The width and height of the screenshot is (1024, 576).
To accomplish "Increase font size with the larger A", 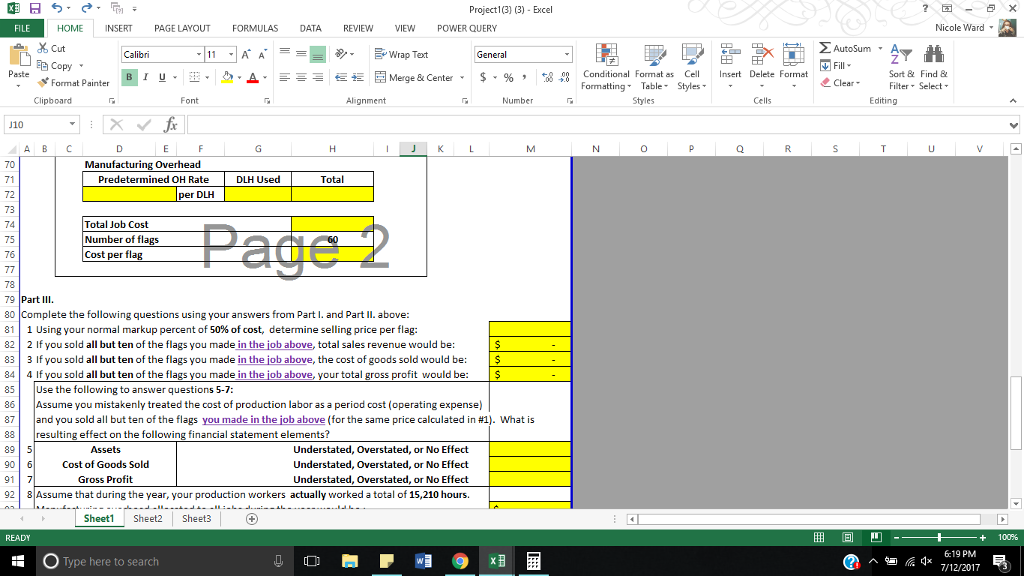I will point(246,55).
